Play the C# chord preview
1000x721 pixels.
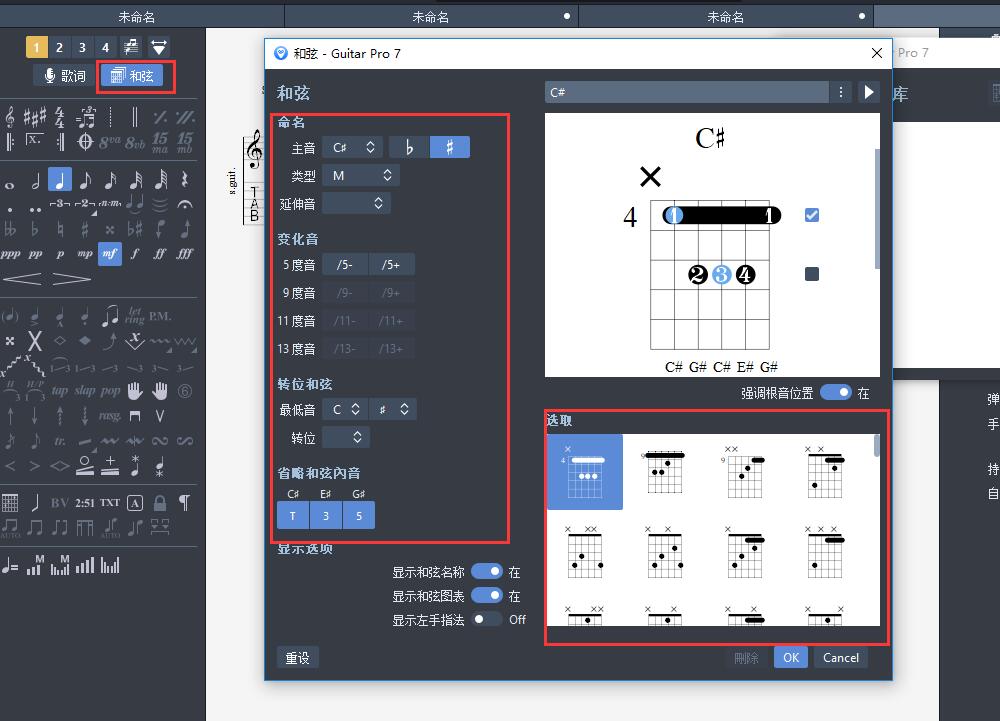click(868, 92)
